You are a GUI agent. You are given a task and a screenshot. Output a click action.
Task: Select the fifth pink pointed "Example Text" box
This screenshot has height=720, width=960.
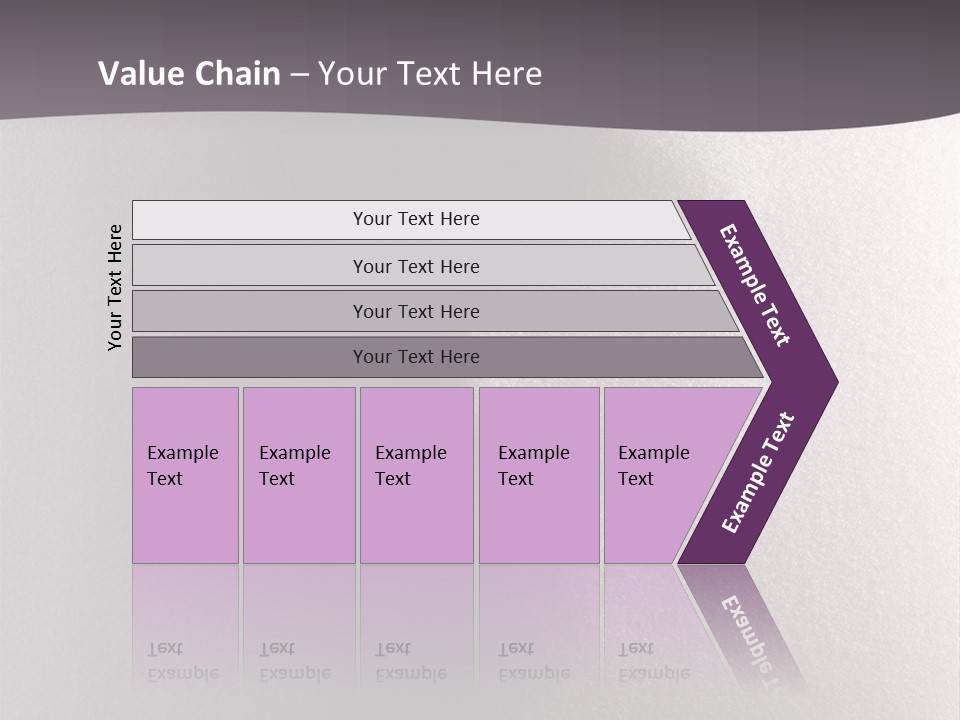[x=660, y=475]
